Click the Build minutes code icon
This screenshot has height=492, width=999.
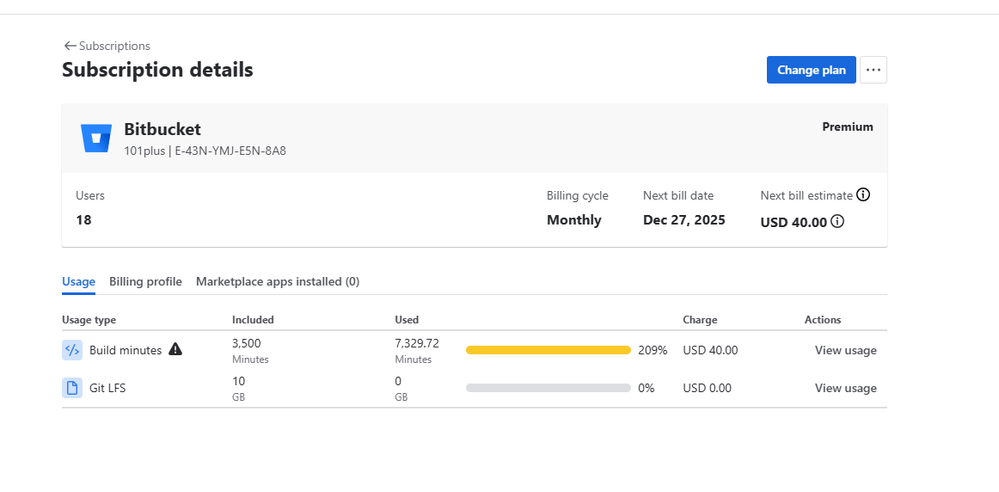(72, 350)
